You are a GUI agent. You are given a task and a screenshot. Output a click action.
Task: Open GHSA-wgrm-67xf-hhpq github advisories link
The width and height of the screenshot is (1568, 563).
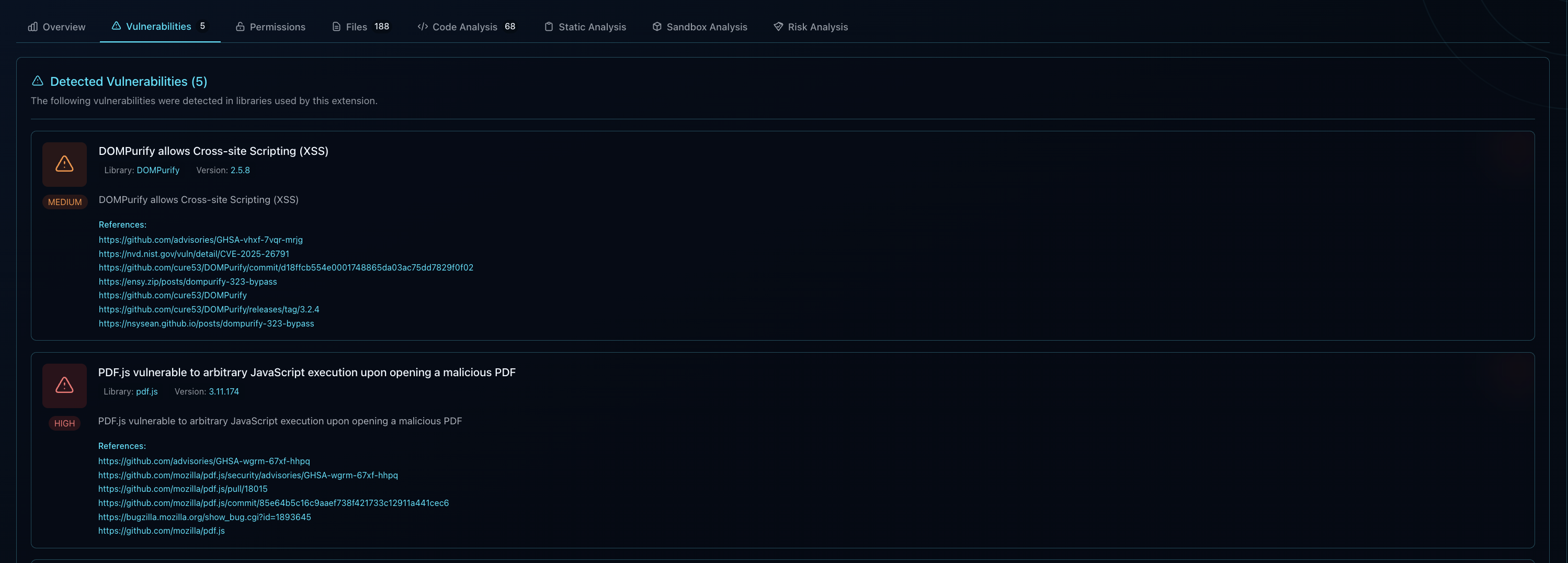point(204,461)
